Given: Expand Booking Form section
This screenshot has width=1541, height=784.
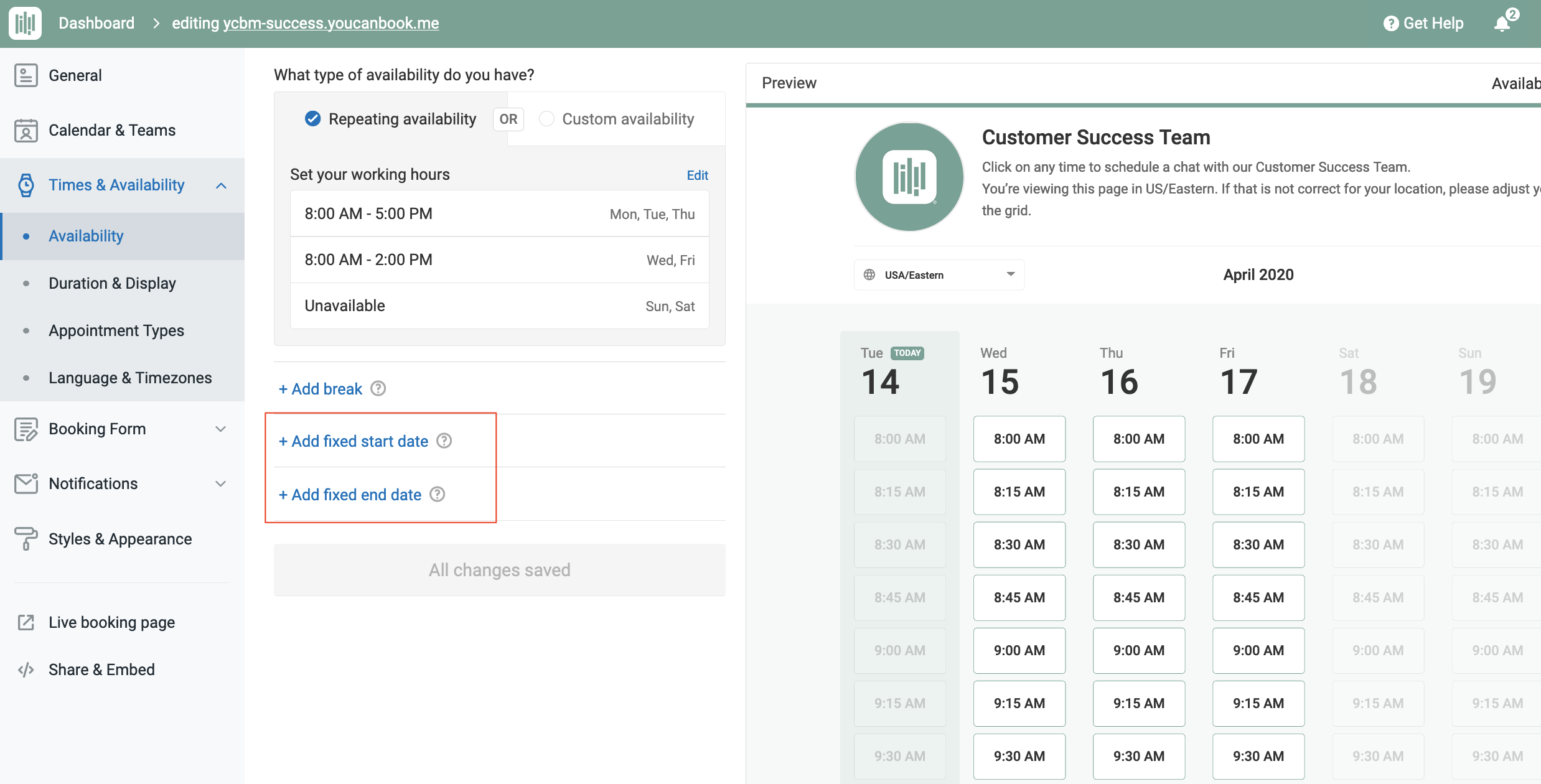Looking at the screenshot, I should coord(220,429).
